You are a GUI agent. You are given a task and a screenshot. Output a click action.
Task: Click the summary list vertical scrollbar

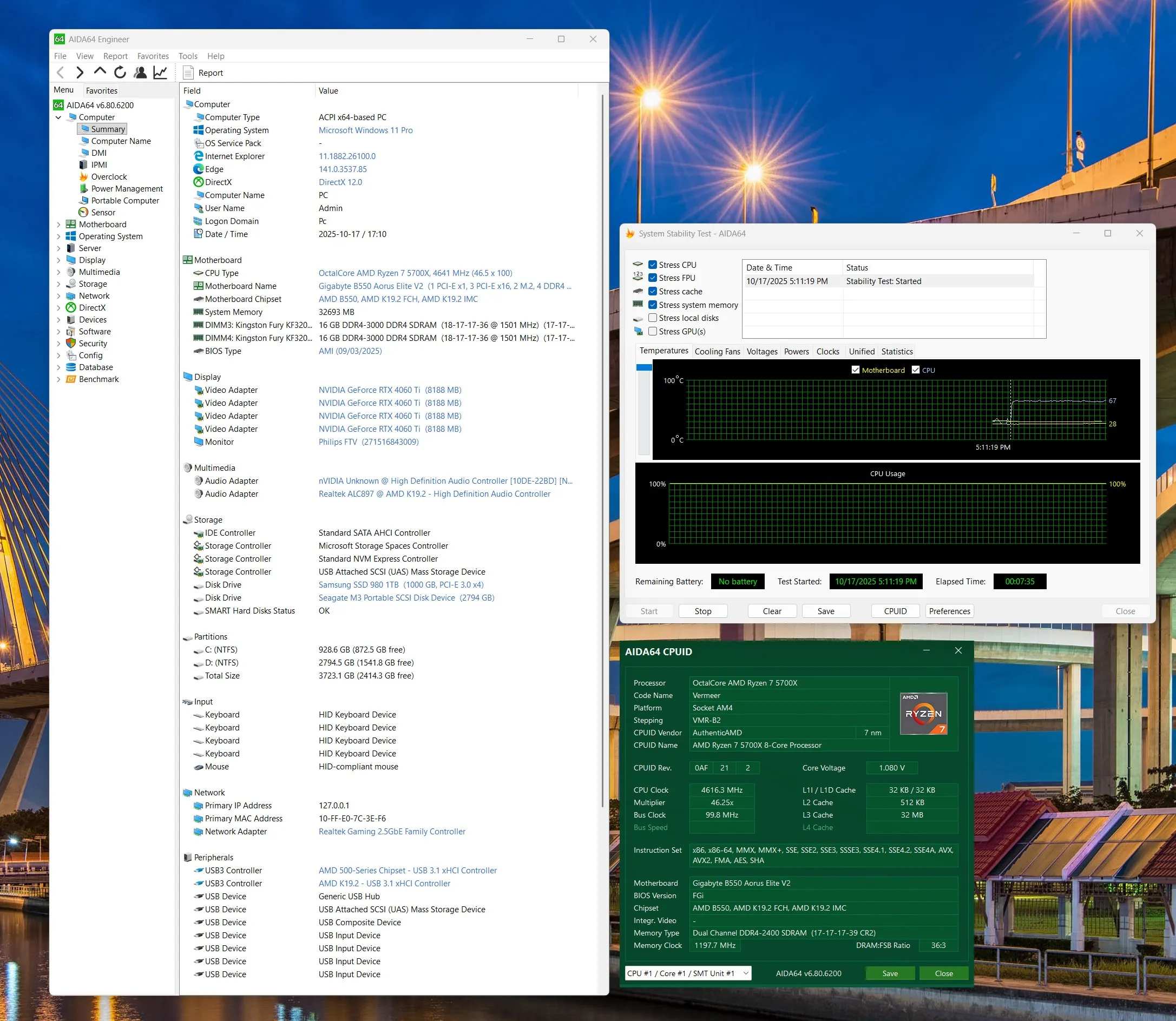coord(602,450)
